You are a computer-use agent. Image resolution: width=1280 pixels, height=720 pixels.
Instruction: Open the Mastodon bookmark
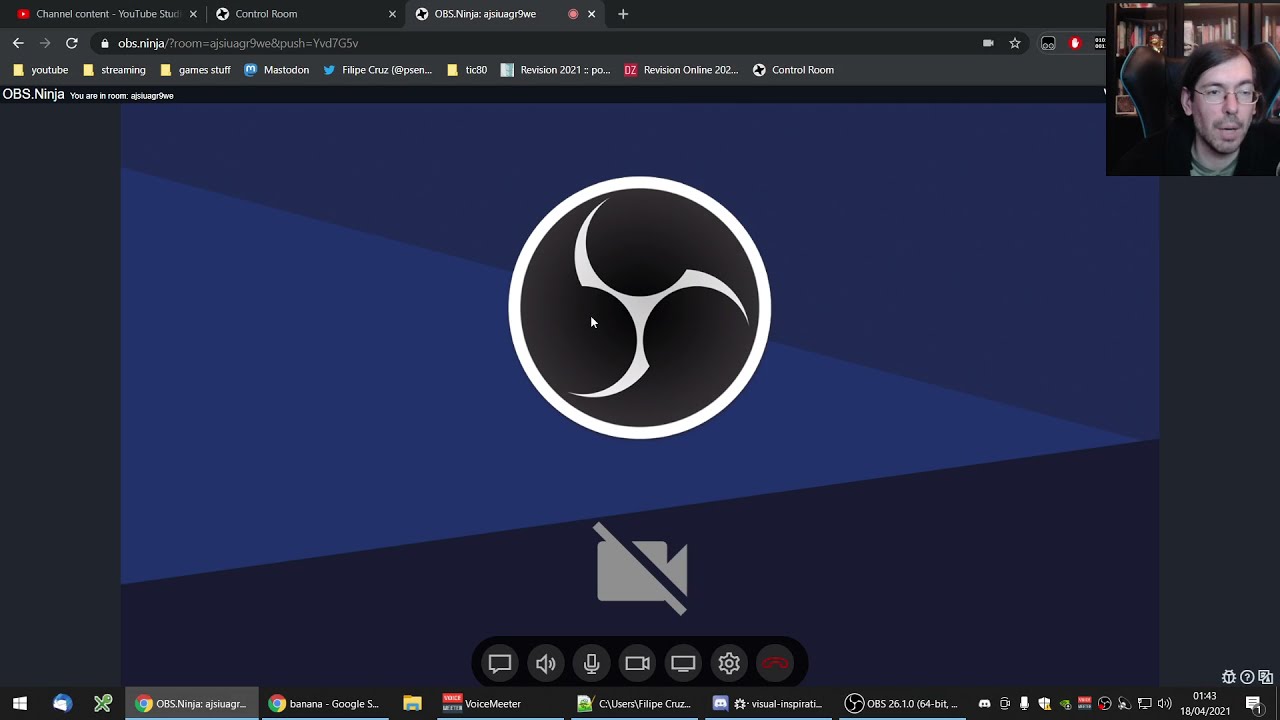[277, 70]
